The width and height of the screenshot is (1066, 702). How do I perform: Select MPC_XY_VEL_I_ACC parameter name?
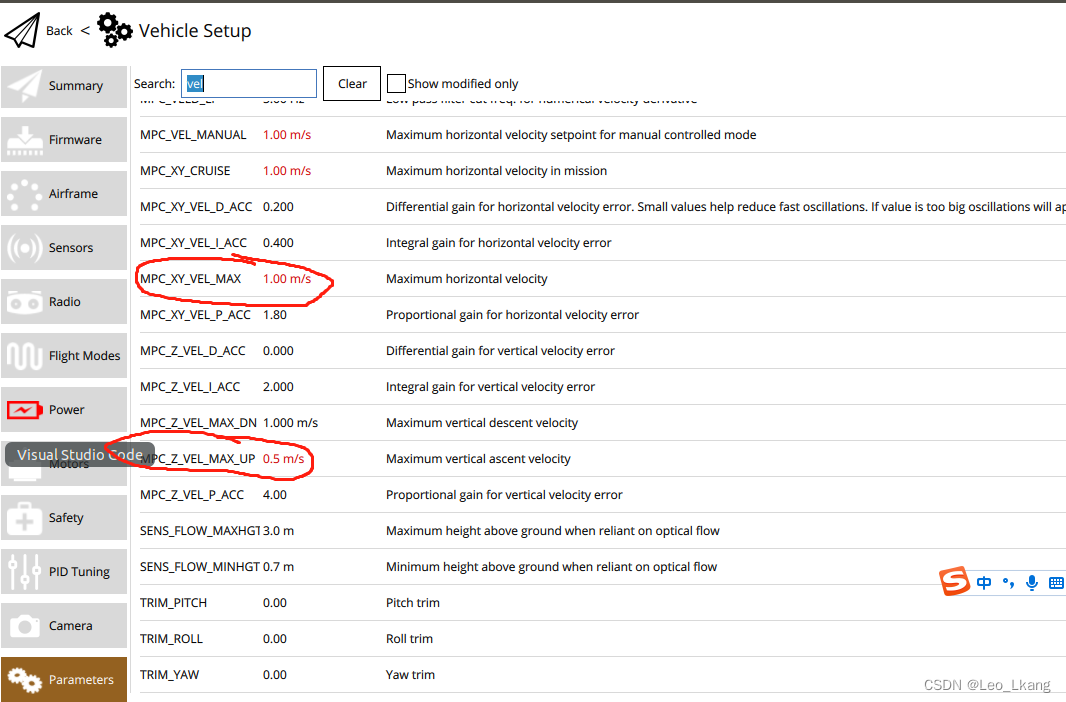193,243
